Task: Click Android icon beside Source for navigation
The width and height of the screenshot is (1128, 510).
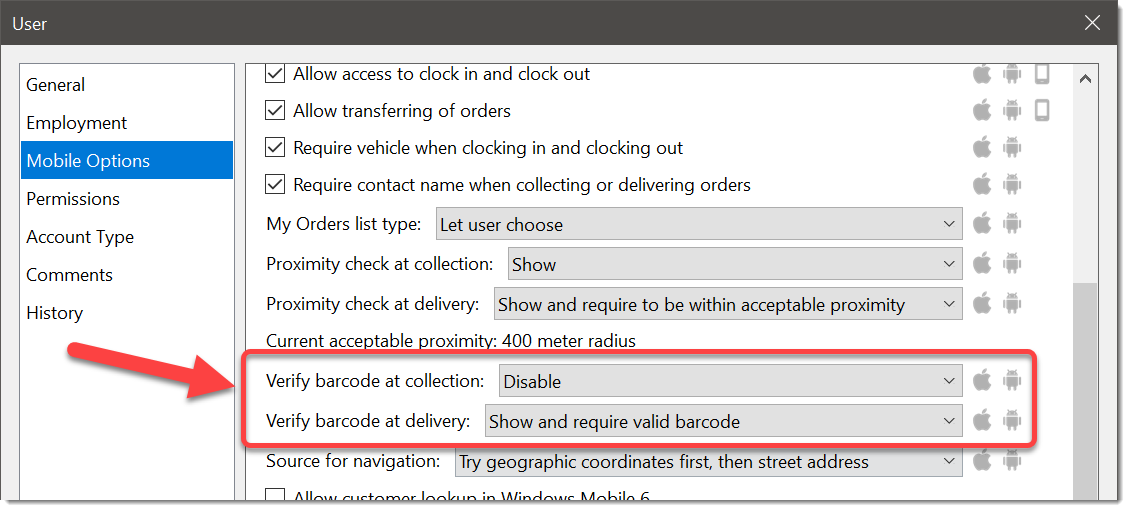Action: 1012,461
